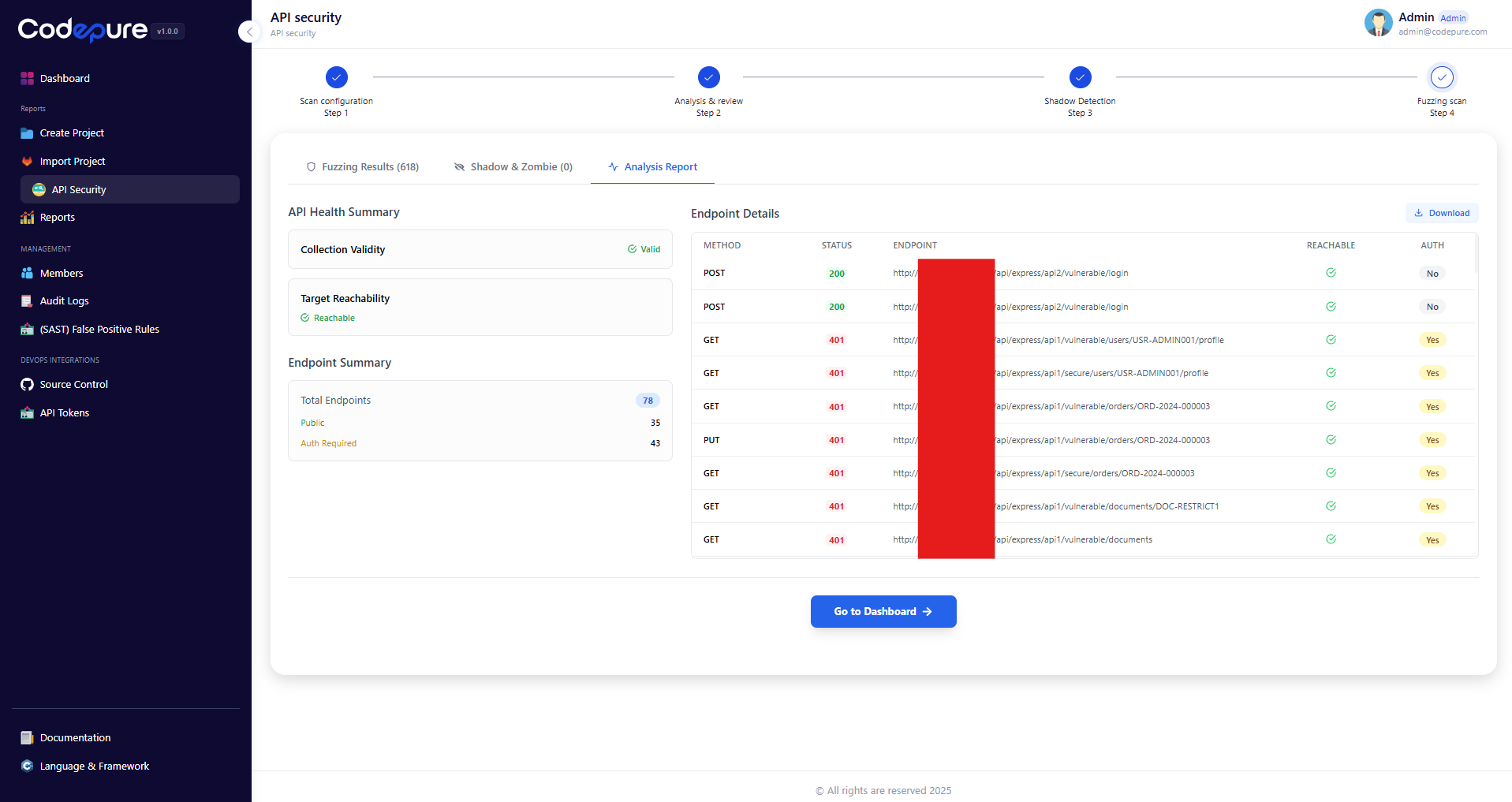This screenshot has height=802, width=1512.
Task: Click the SAST False Positive Rules icon
Action: pos(27,330)
